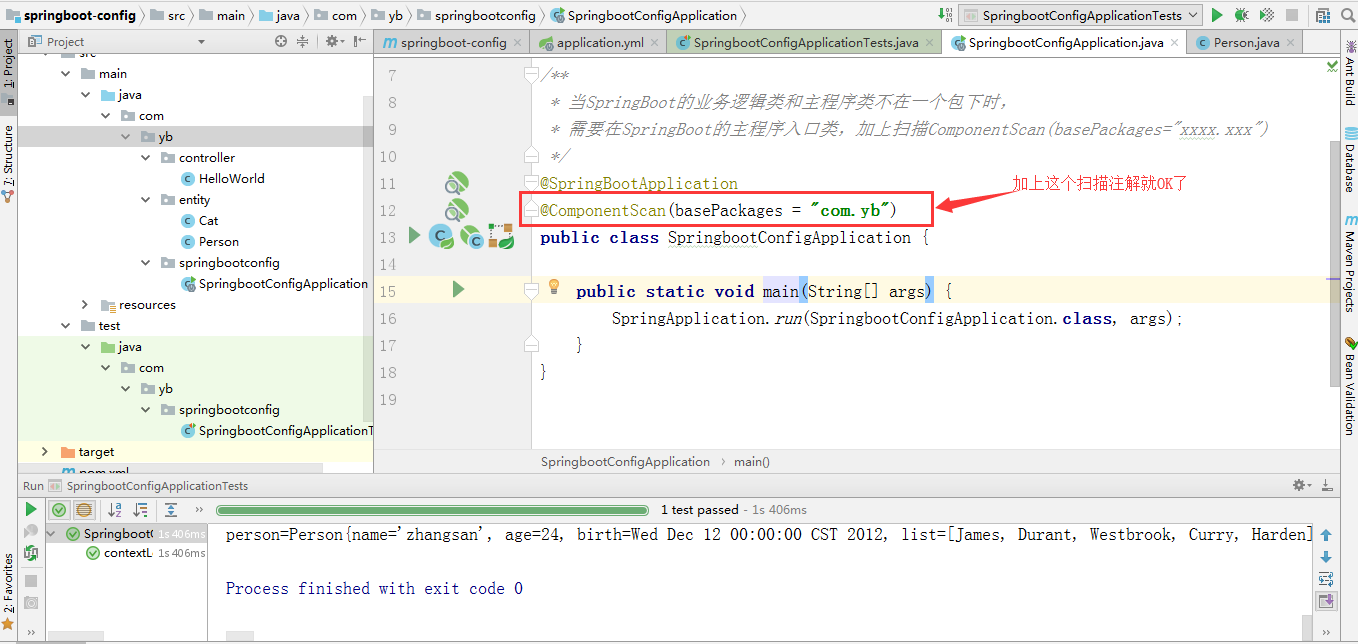Expand the target folder
Viewport: 1358px width, 644px height.
pos(46,451)
